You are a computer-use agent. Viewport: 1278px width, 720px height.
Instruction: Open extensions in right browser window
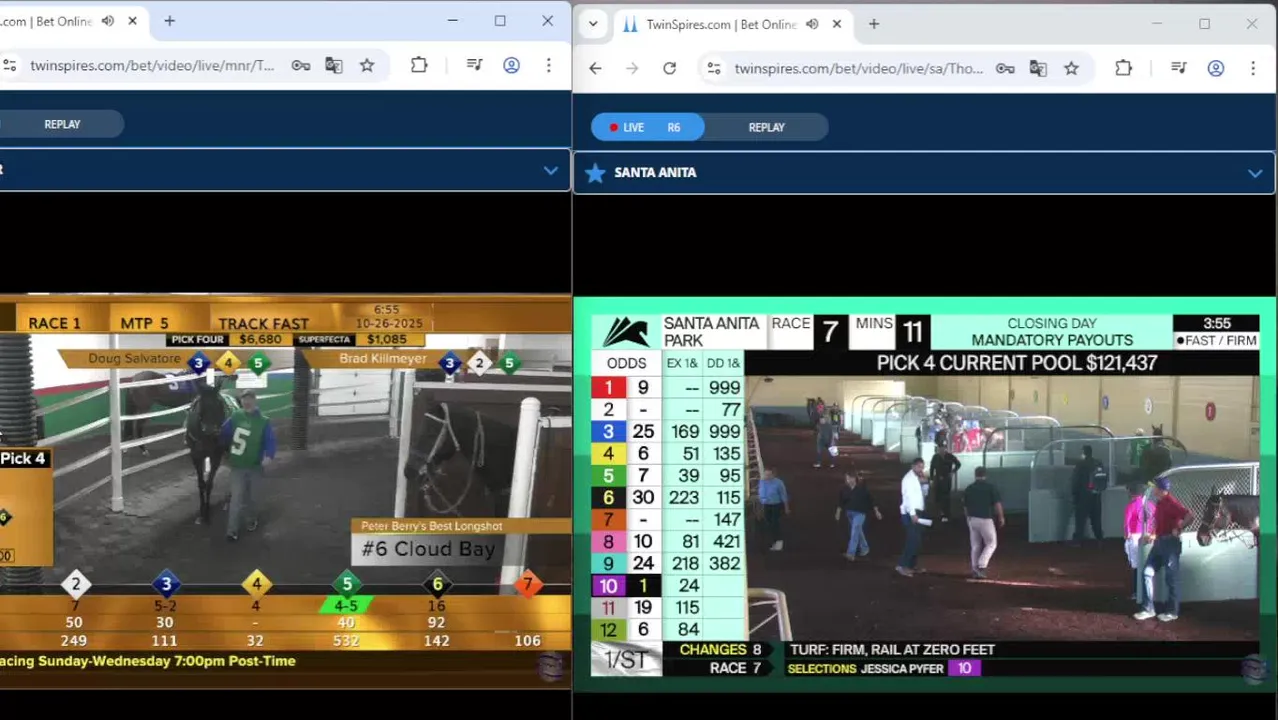tap(1123, 69)
